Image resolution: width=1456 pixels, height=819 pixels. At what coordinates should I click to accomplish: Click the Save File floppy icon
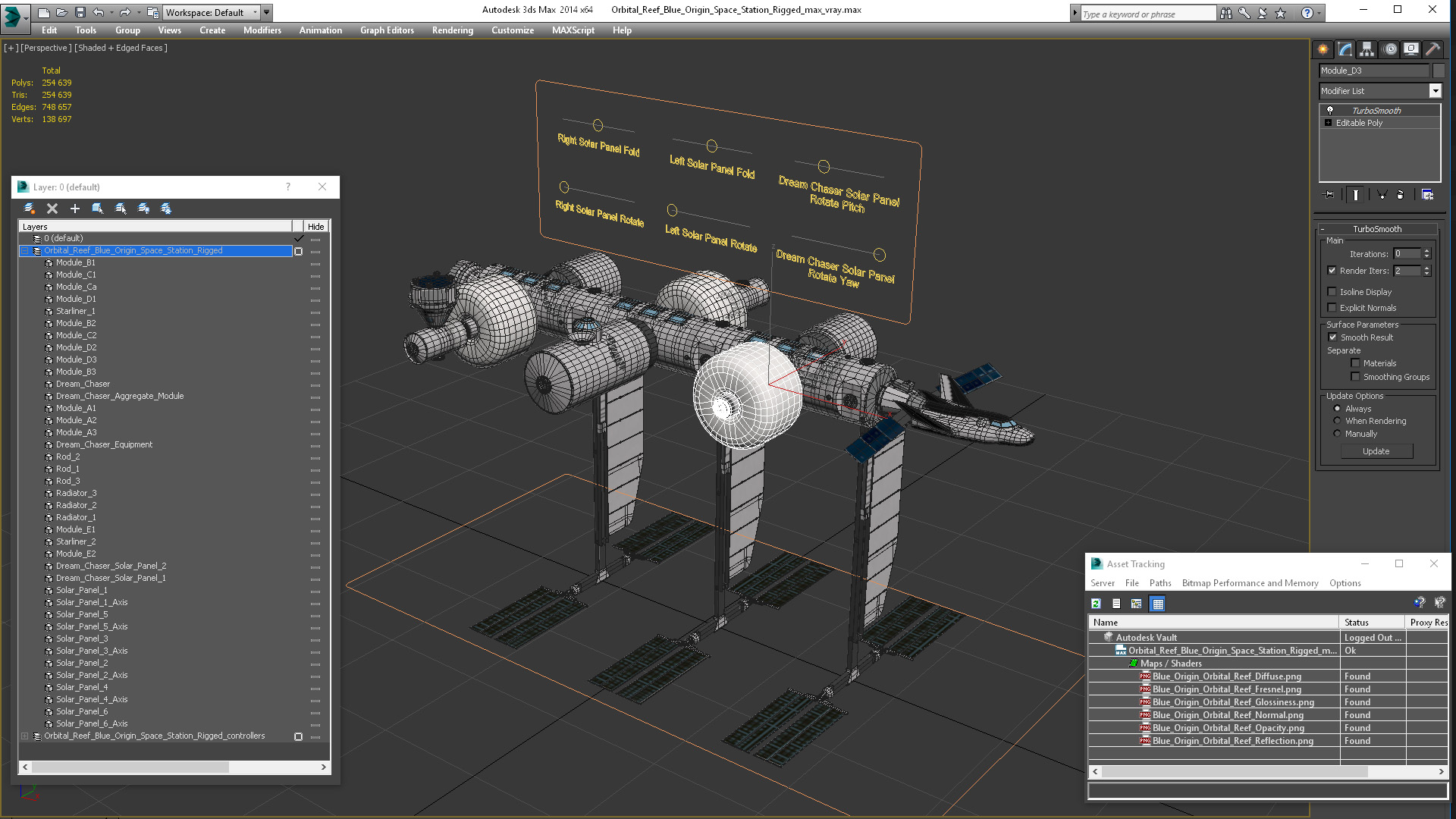(80, 12)
